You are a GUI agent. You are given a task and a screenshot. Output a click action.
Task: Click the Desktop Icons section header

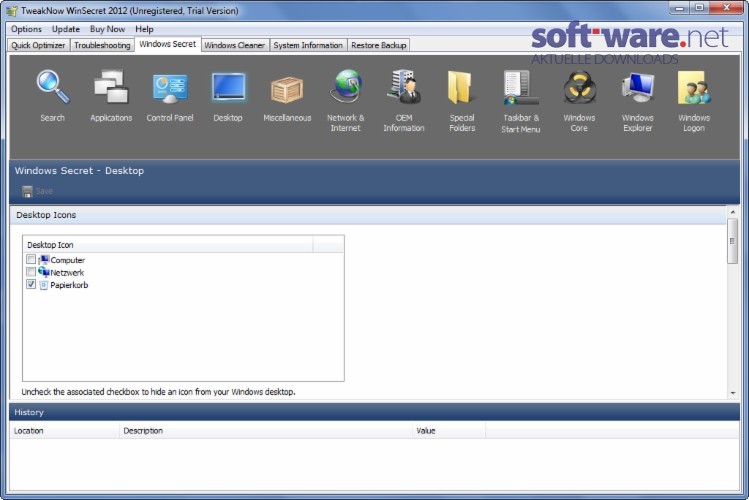(368, 215)
